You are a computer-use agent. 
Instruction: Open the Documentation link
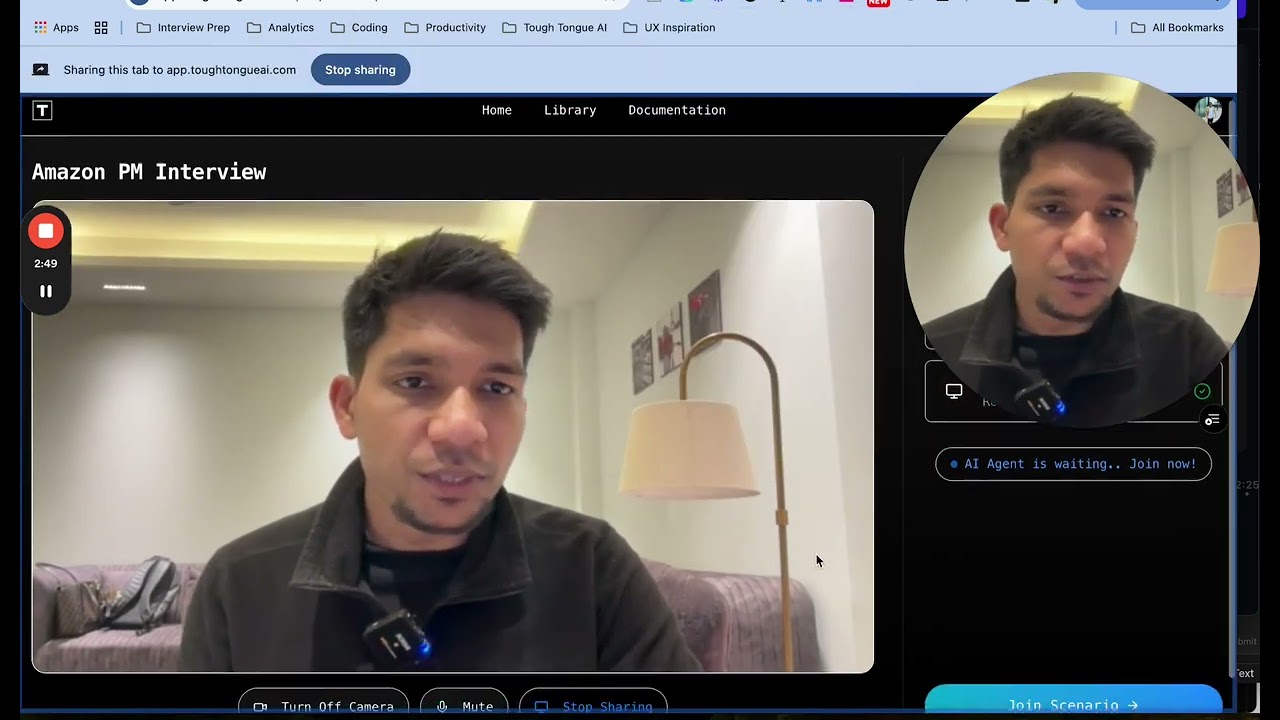point(677,110)
